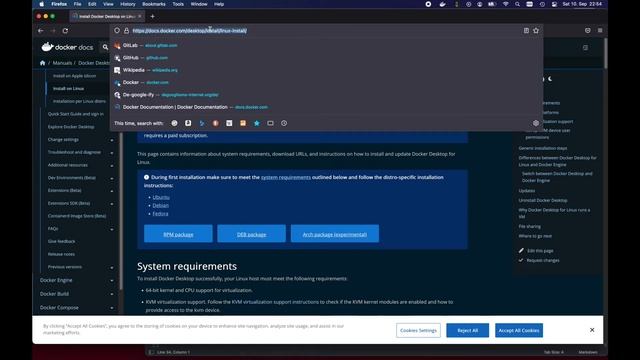Viewport: 640px width, 360px height.
Task: Reload the page with refresh icon
Action: pyautogui.click(x=65, y=31)
